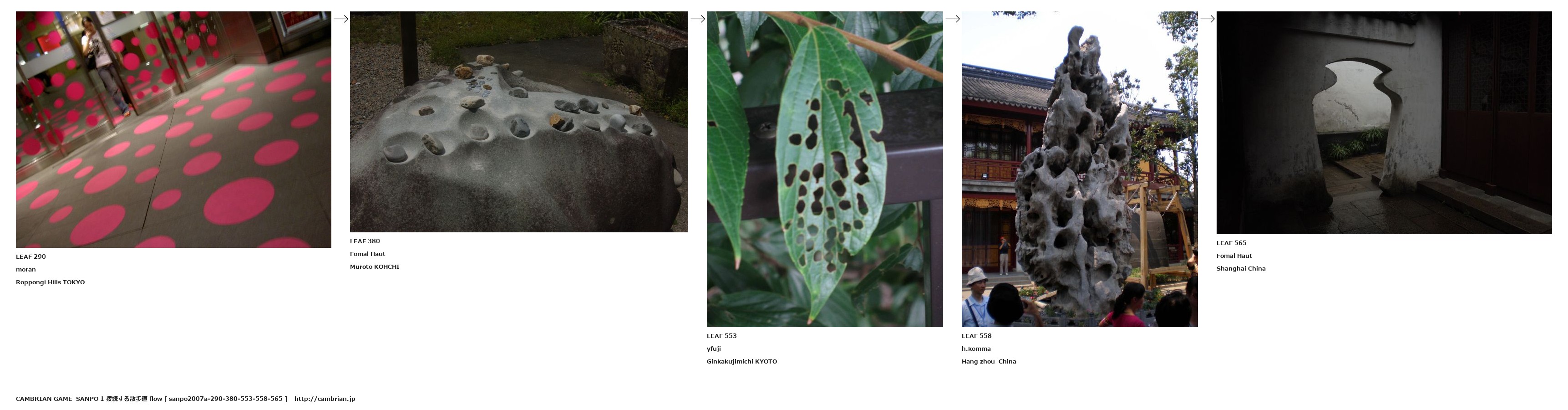Click the LEAF 558 caption
The width and height of the screenshot is (1568, 410).
tap(976, 336)
